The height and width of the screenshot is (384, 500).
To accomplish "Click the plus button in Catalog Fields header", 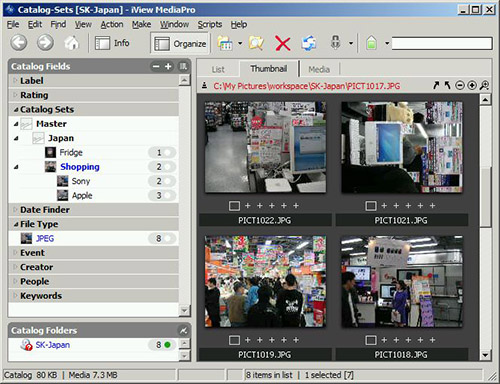I will click(x=168, y=66).
